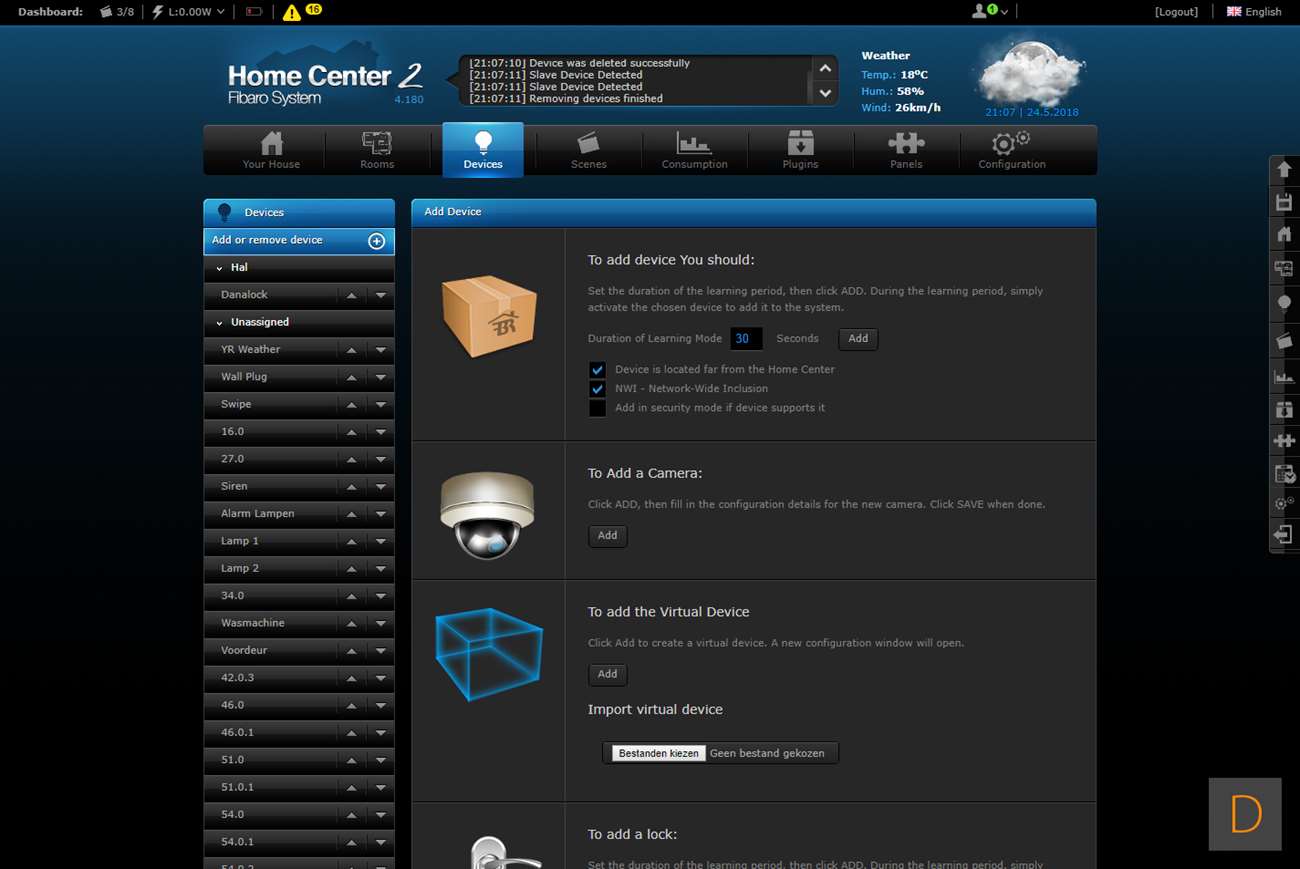
Task: Open the gear configuration icon in right sidebar
Action: coord(1284,503)
